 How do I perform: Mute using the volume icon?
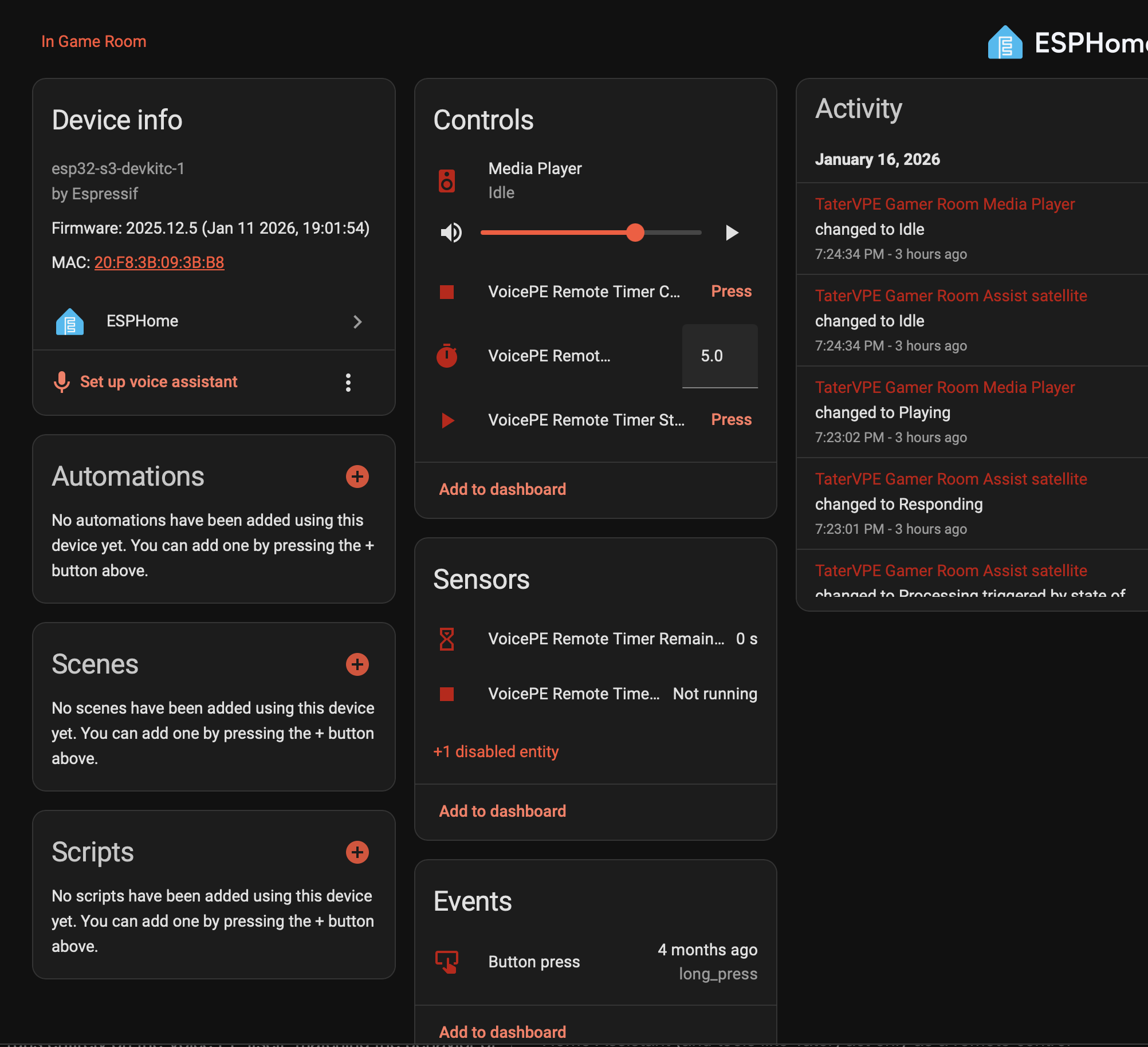pyautogui.click(x=451, y=233)
